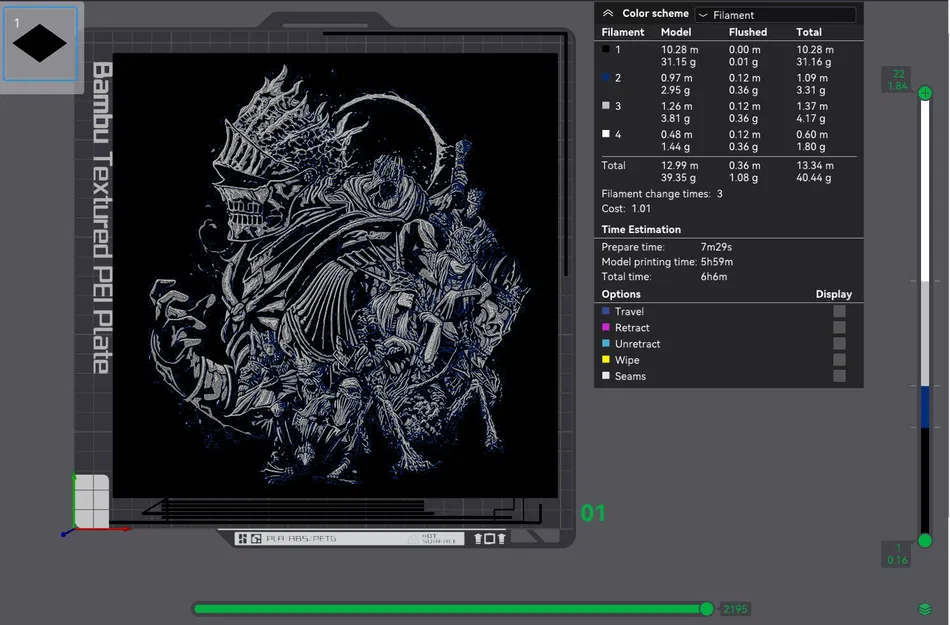
Task: Enable the Wipe display checkbox
Action: [x=838, y=360]
